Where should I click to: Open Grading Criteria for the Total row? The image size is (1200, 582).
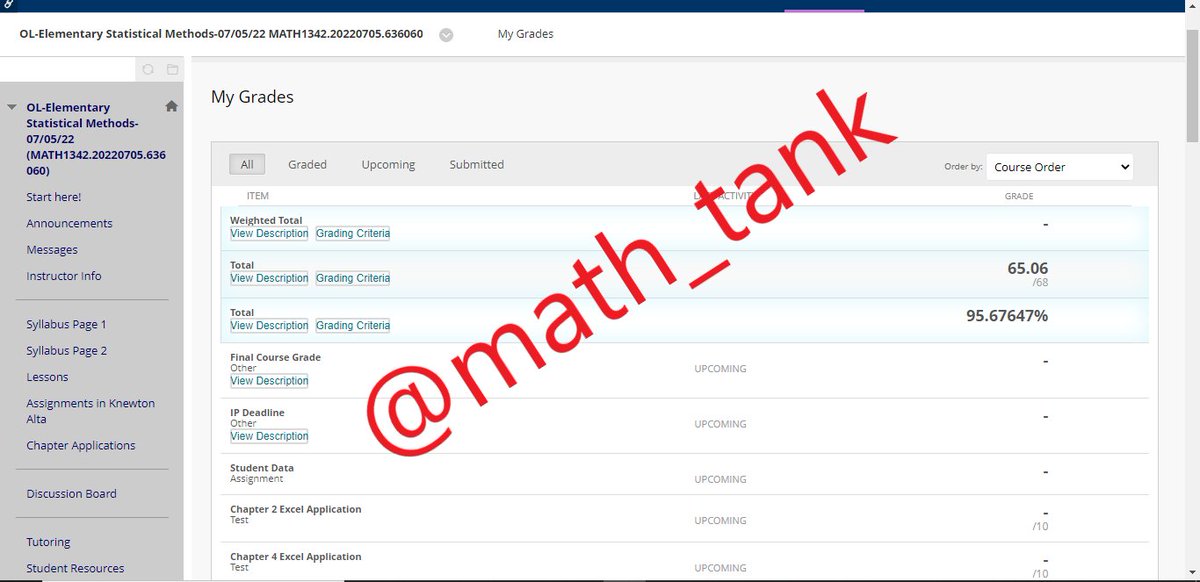click(352, 277)
